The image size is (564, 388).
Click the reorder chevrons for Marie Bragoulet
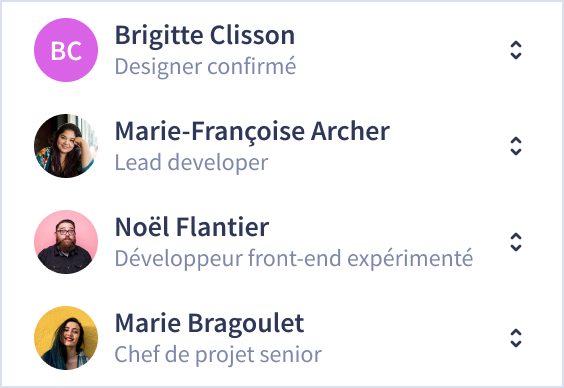click(516, 338)
